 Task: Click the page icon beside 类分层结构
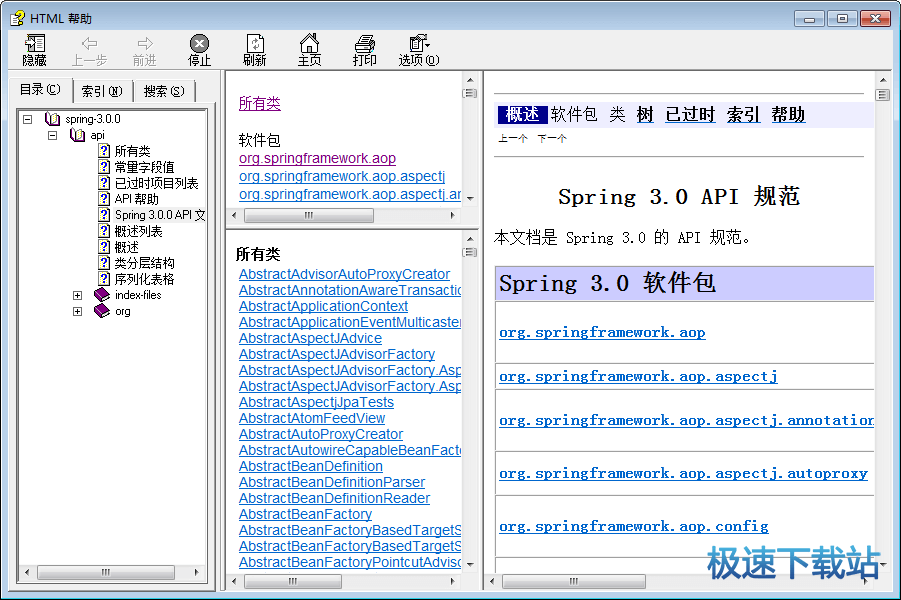point(104,263)
